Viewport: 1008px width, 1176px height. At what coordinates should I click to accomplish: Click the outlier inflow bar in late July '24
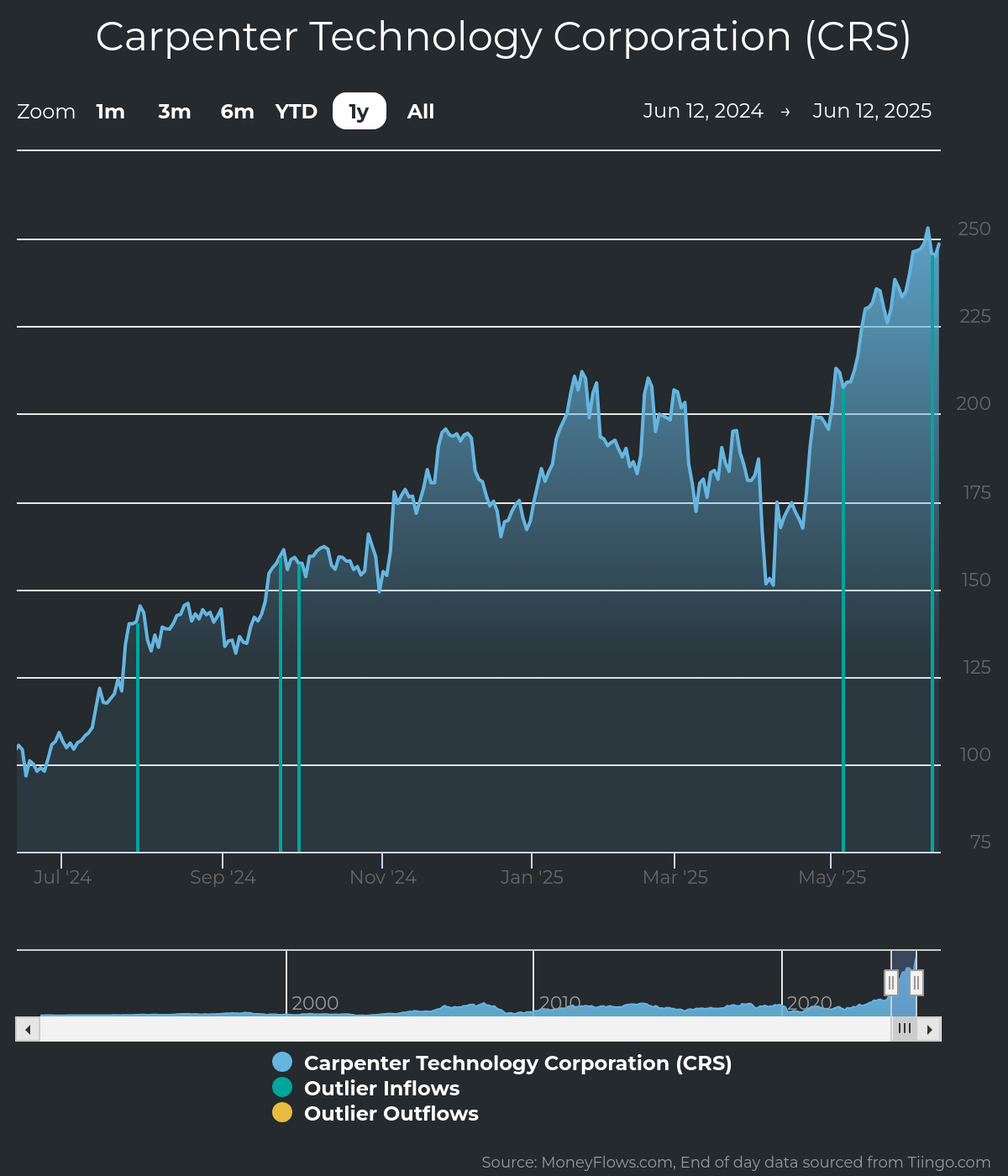tap(138, 738)
